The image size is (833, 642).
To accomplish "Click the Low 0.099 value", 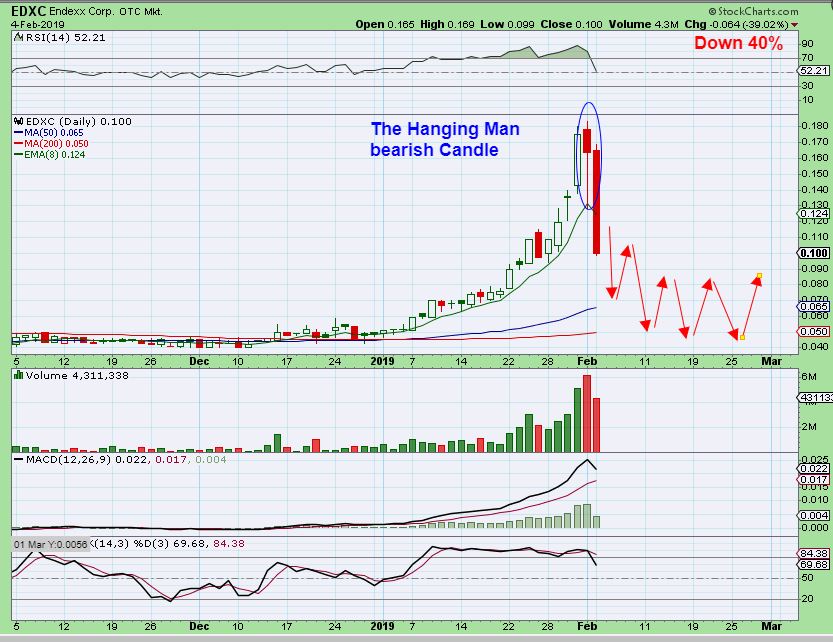I will coord(507,24).
